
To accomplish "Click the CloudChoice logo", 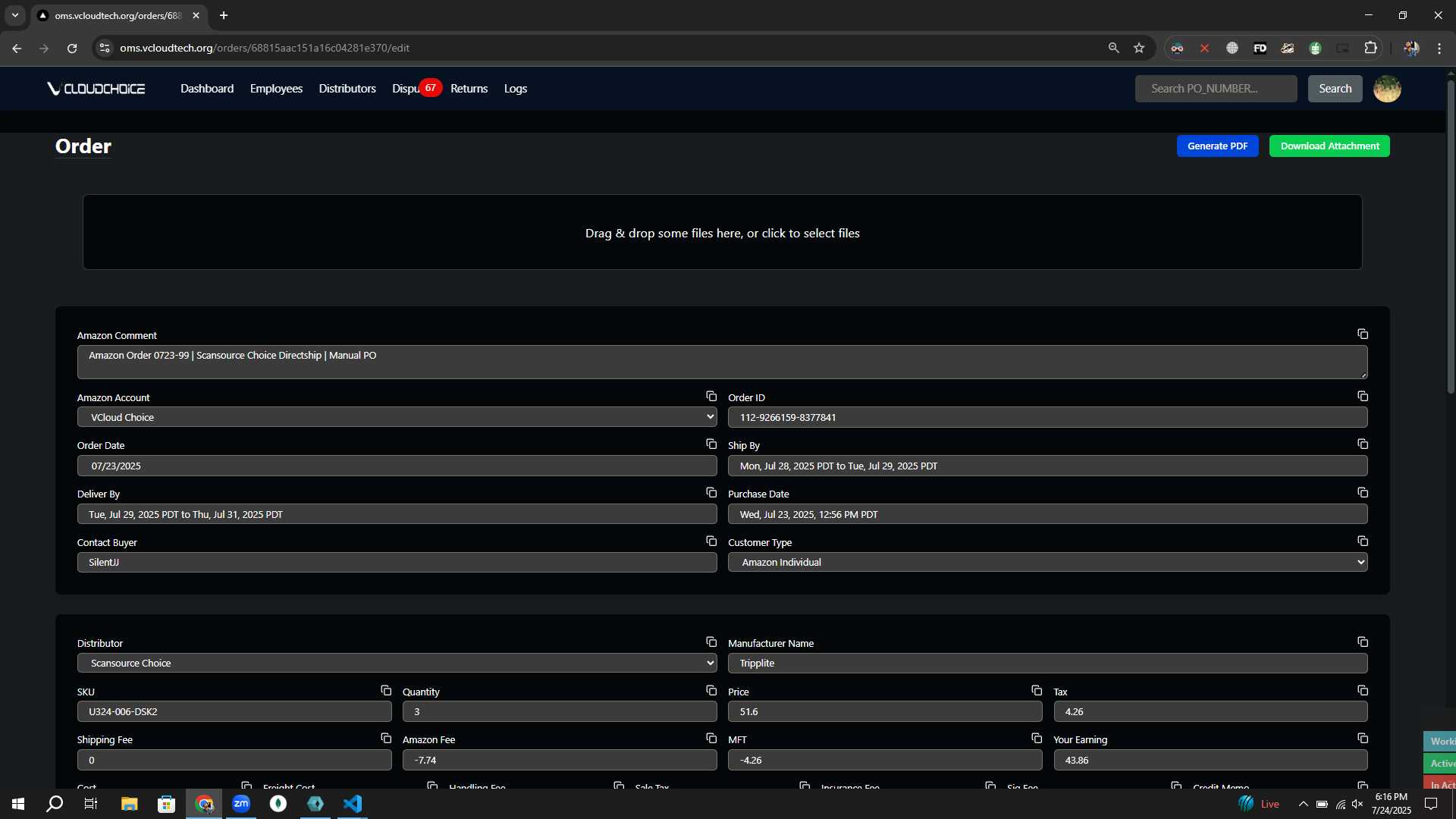I will click(x=96, y=89).
